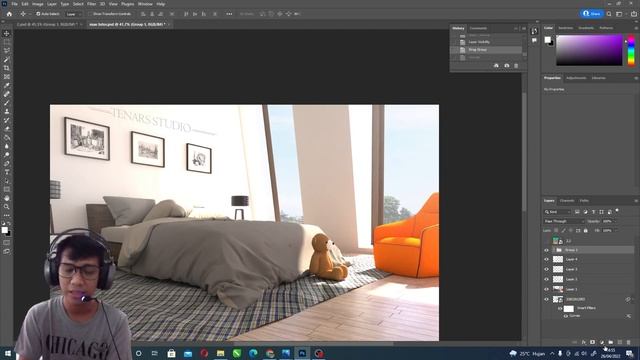Select the Pen tool

point(7,163)
